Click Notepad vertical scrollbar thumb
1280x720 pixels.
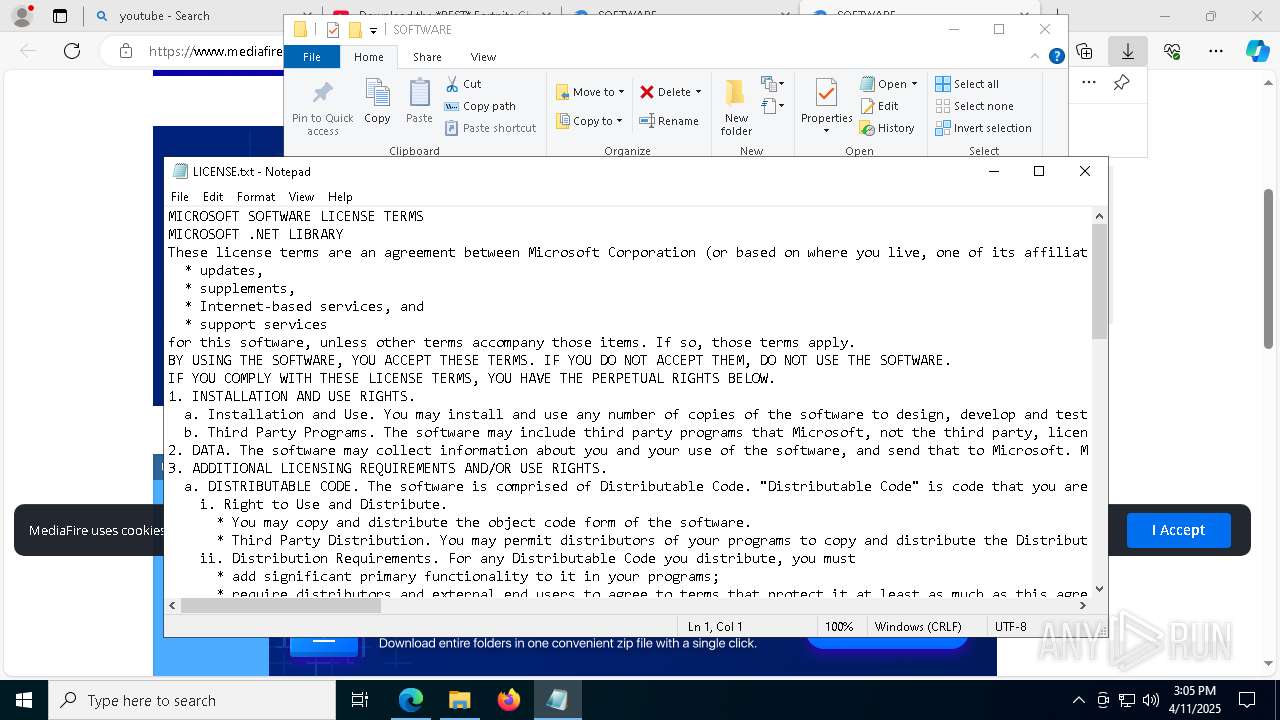point(1099,281)
